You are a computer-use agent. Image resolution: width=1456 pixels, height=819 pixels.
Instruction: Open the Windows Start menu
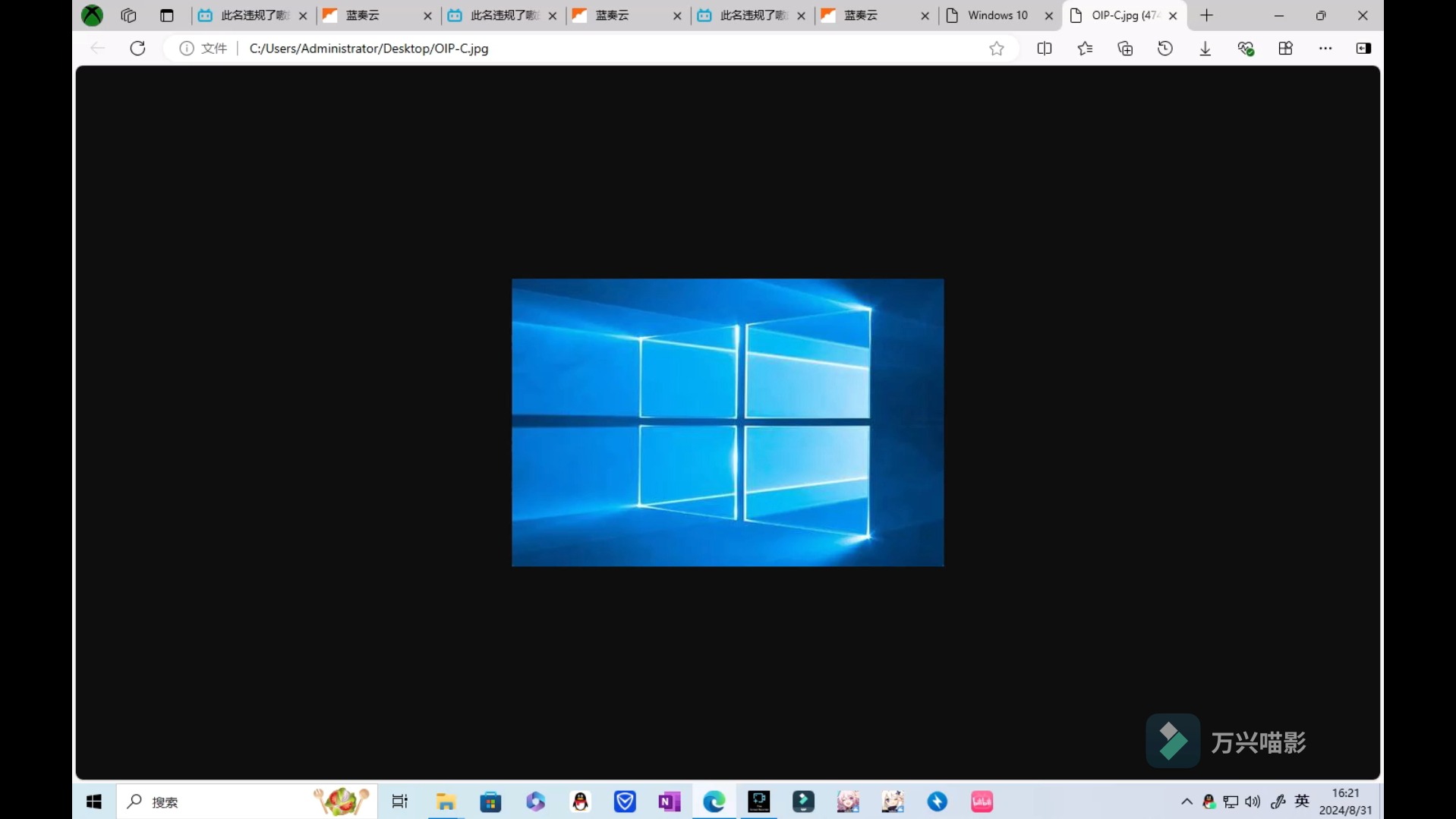[94, 802]
